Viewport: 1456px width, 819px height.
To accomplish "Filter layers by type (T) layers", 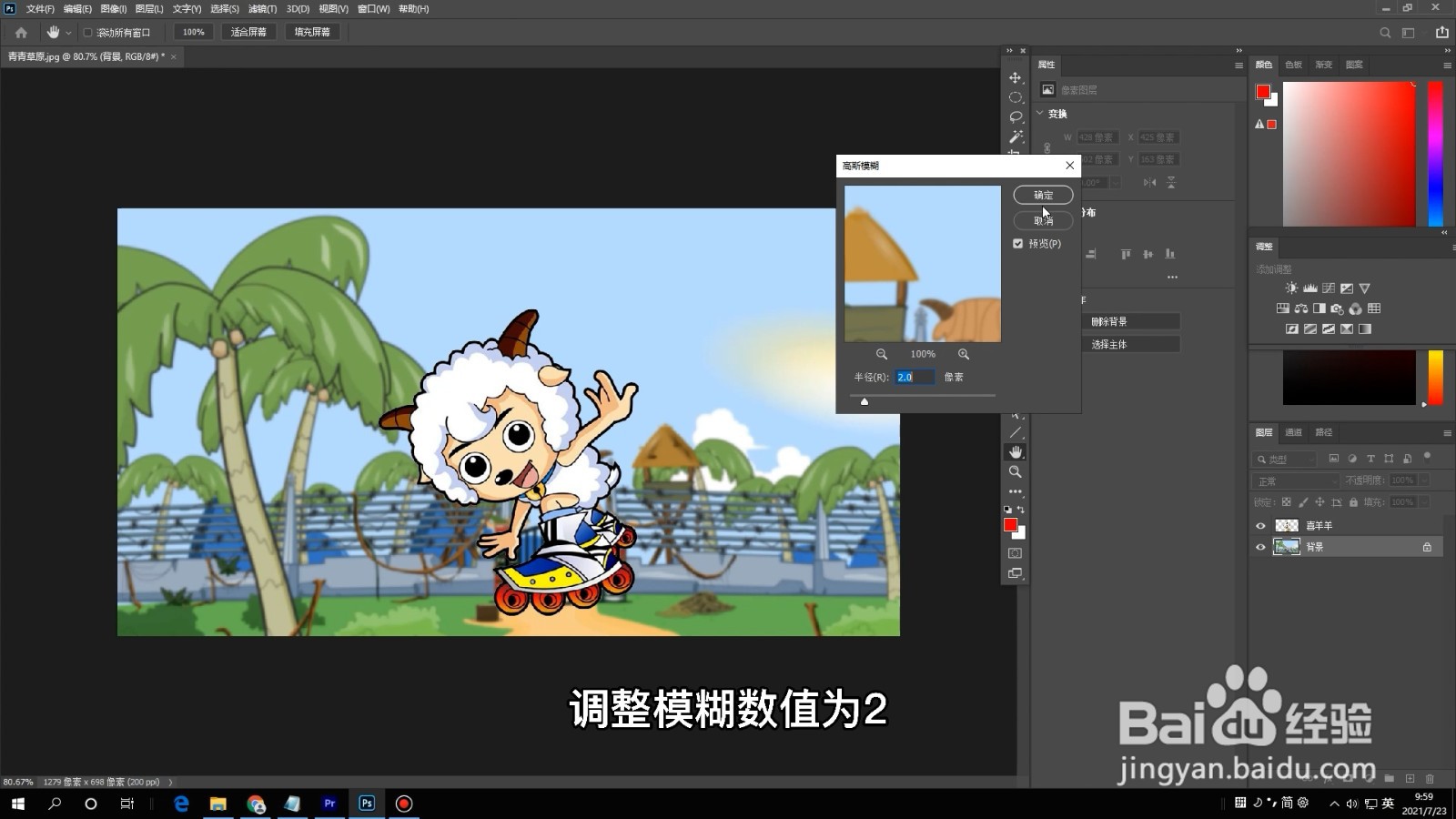I will coord(1370,459).
